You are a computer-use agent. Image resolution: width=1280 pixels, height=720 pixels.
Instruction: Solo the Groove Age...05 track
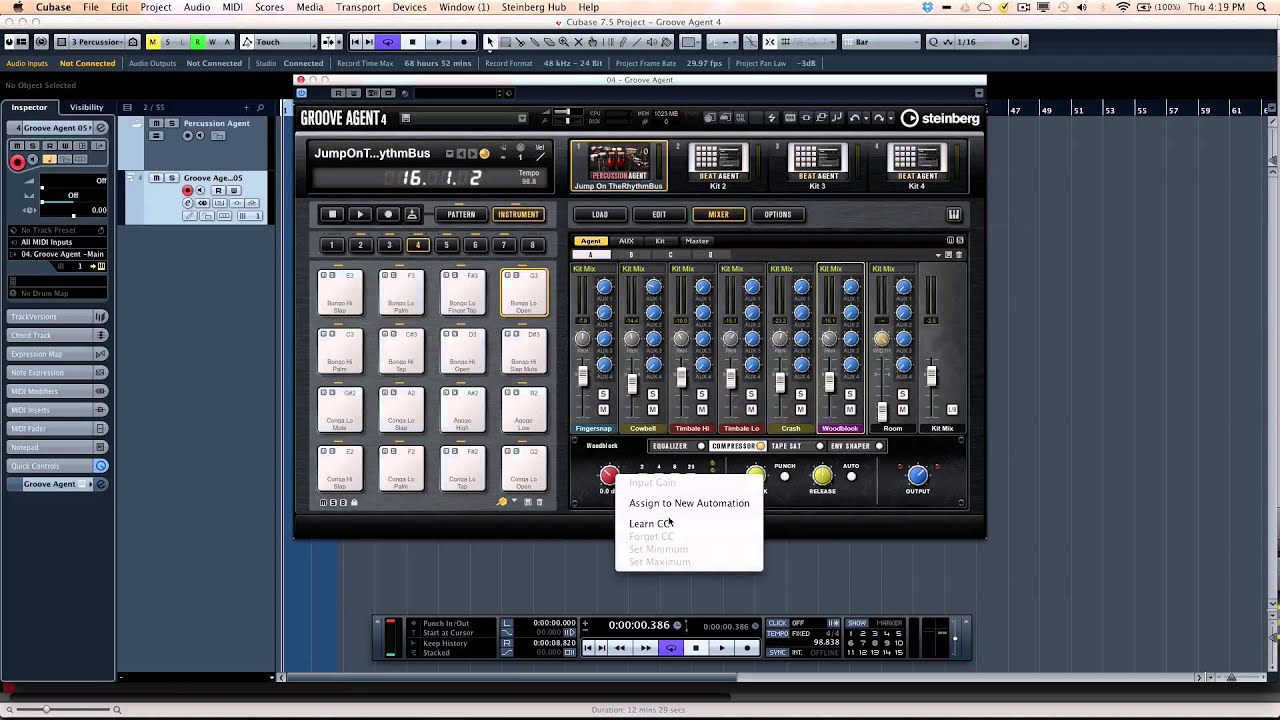click(172, 178)
